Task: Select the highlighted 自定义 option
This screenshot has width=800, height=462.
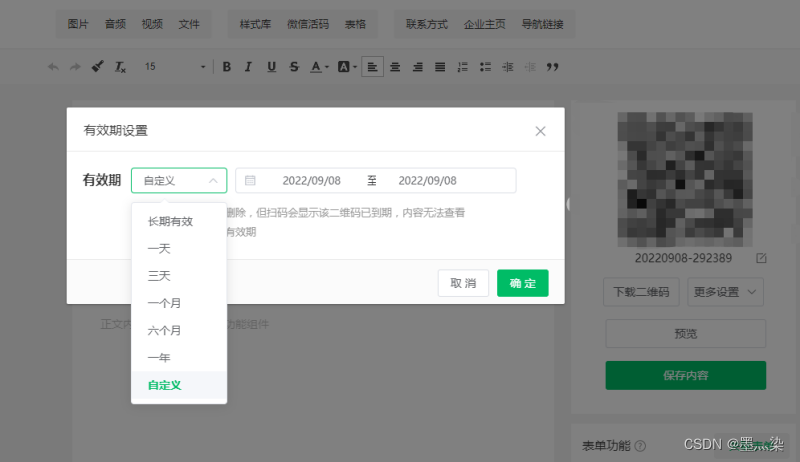Action: (x=179, y=385)
